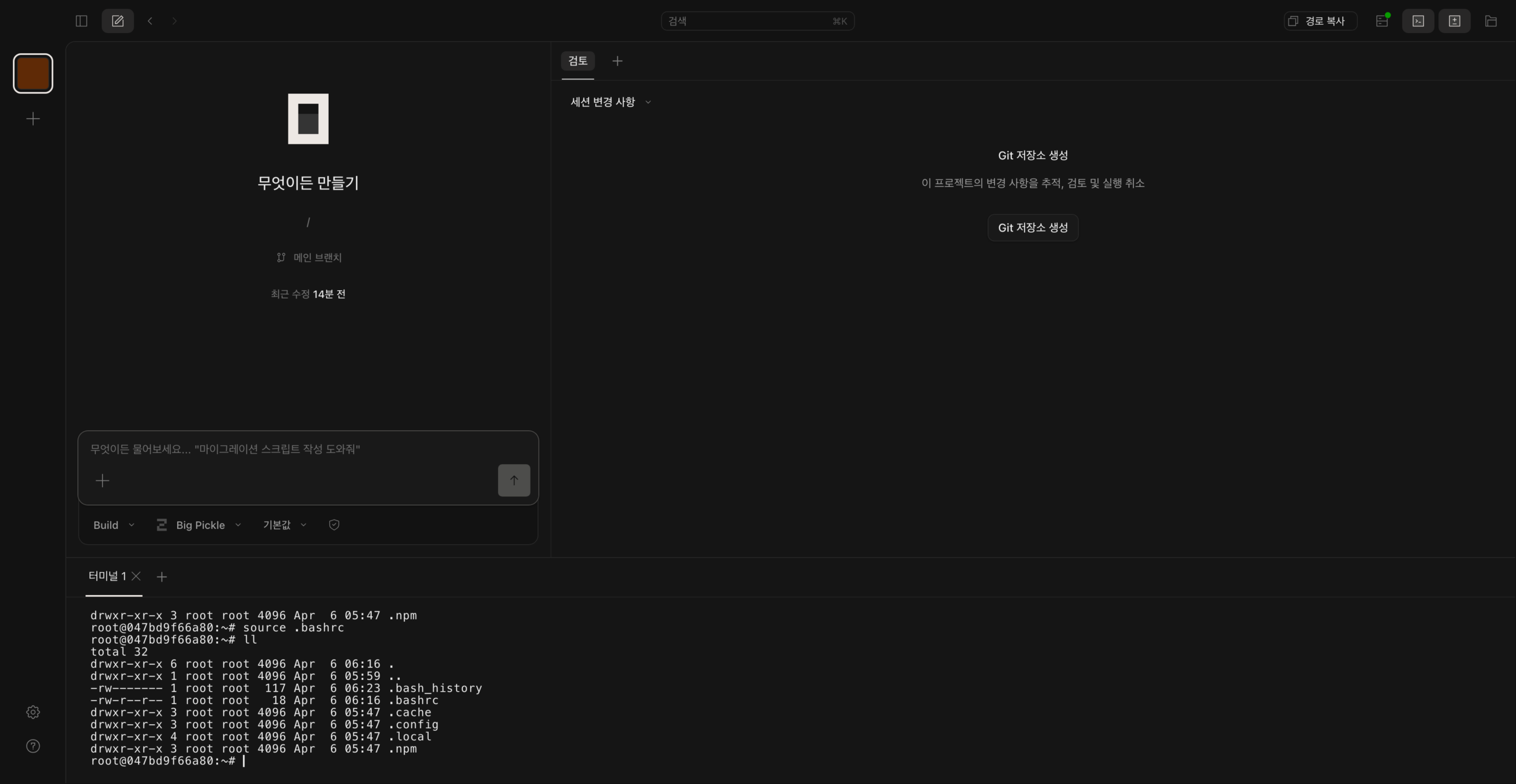1516x784 pixels.
Task: Open the help question mark icon
Action: click(x=33, y=746)
